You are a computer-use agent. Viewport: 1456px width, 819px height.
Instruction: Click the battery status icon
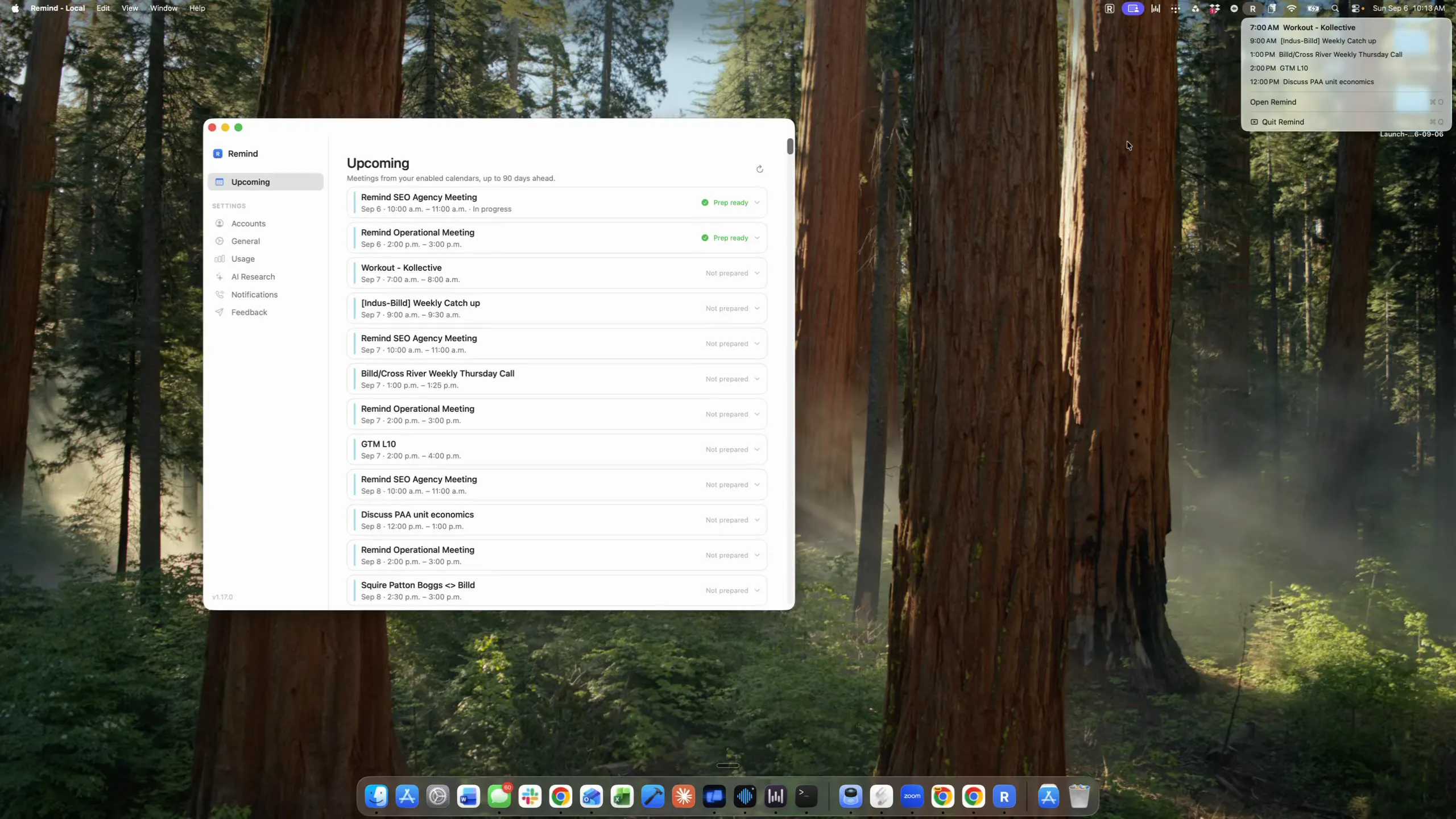1313,9
